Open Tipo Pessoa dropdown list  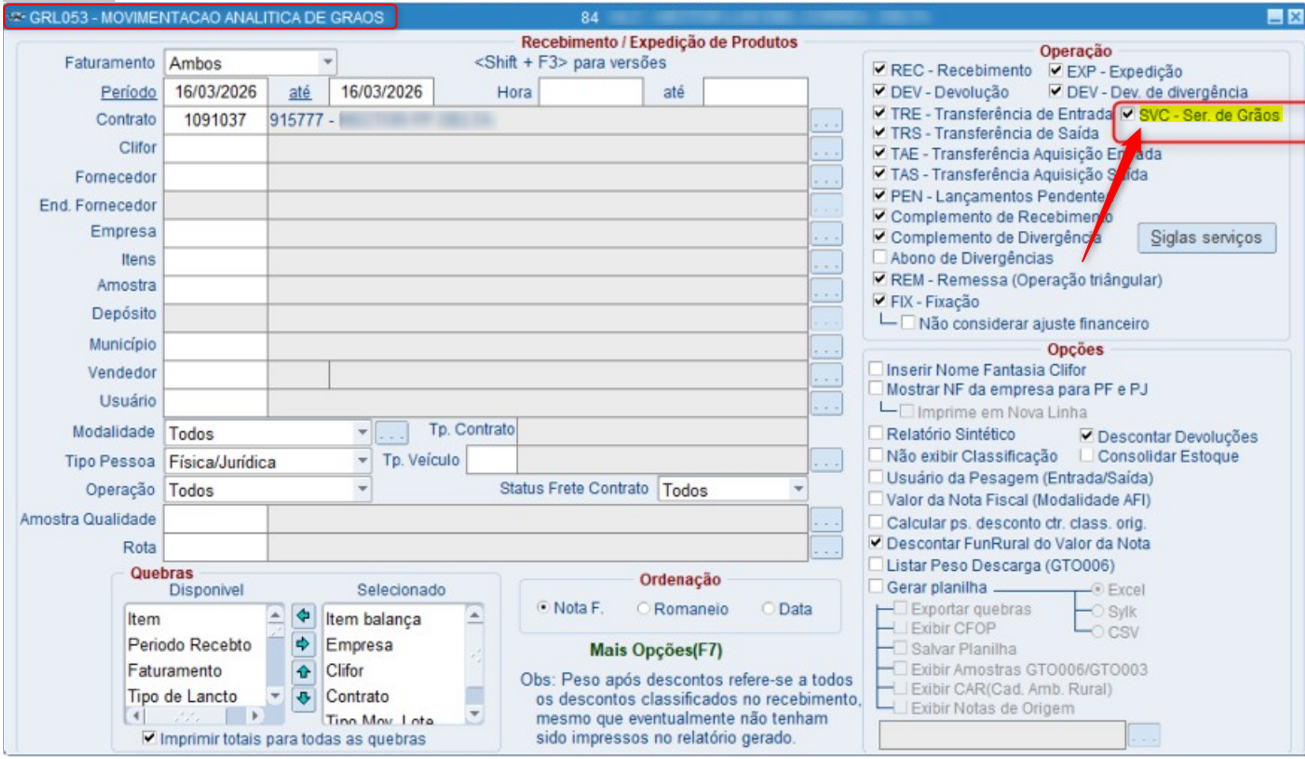tap(362, 462)
